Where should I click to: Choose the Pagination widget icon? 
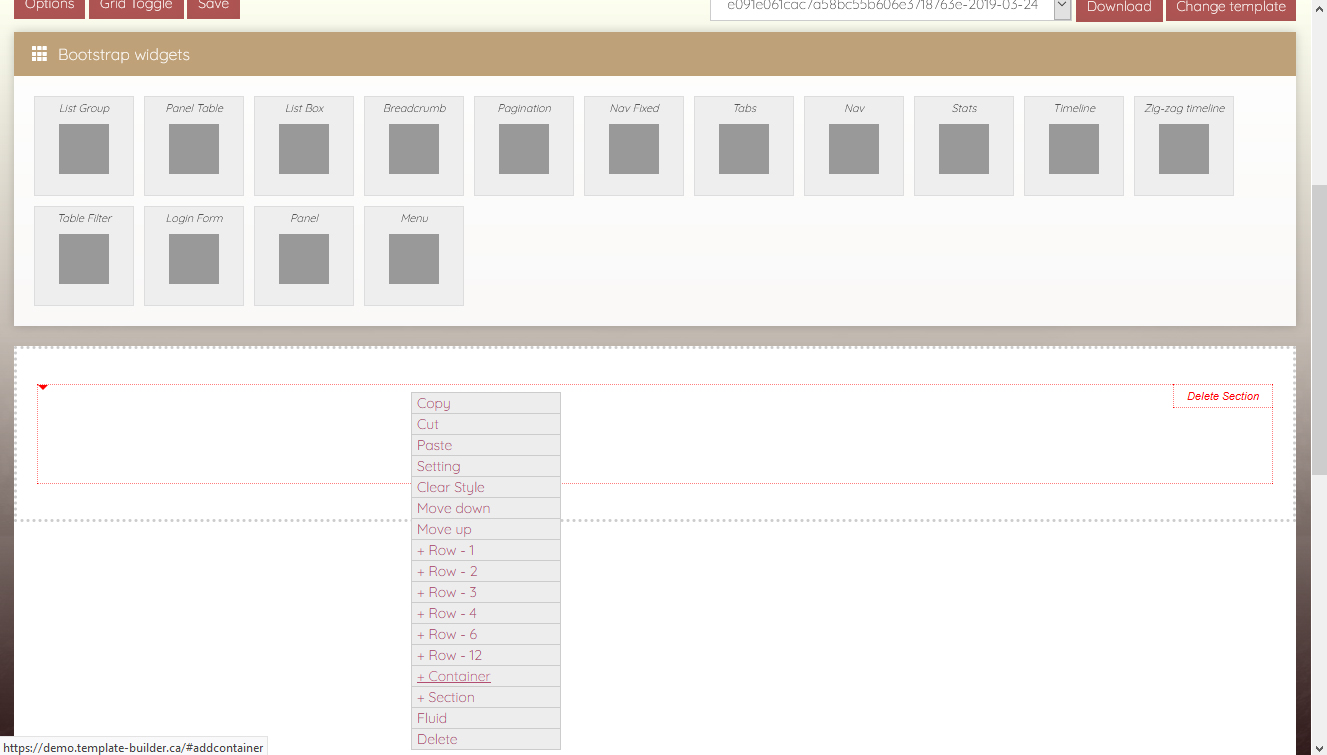tap(524, 148)
